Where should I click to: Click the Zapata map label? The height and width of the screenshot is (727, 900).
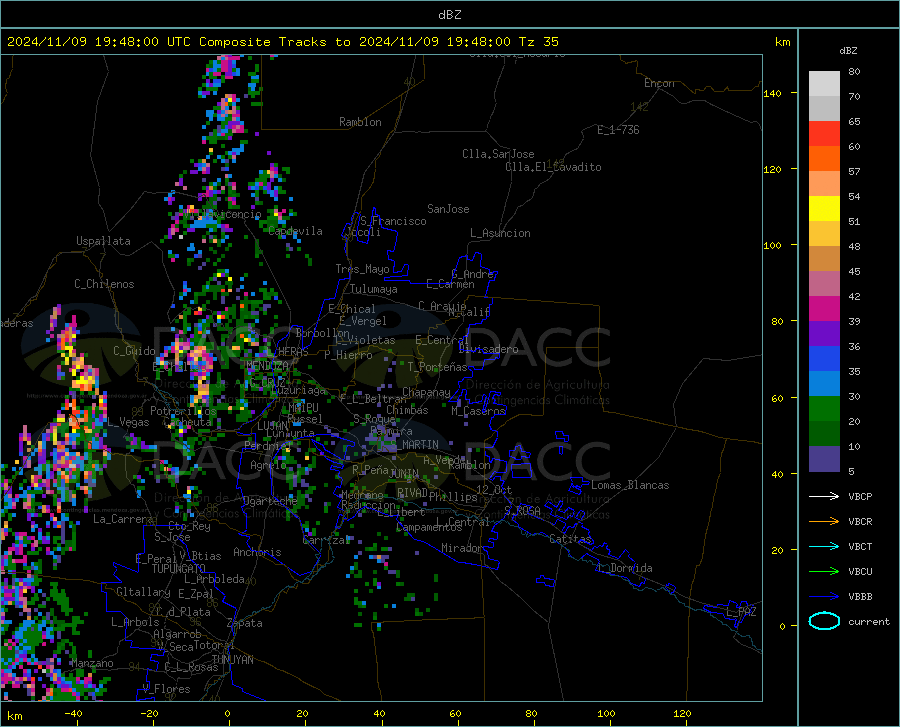point(245,623)
